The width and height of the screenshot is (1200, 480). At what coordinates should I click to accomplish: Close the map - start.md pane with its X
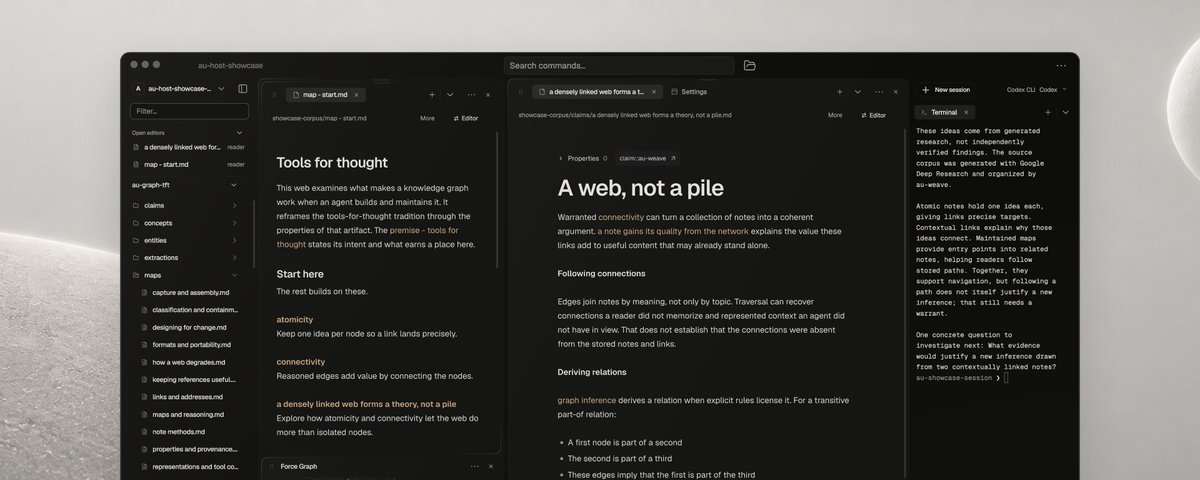point(488,94)
